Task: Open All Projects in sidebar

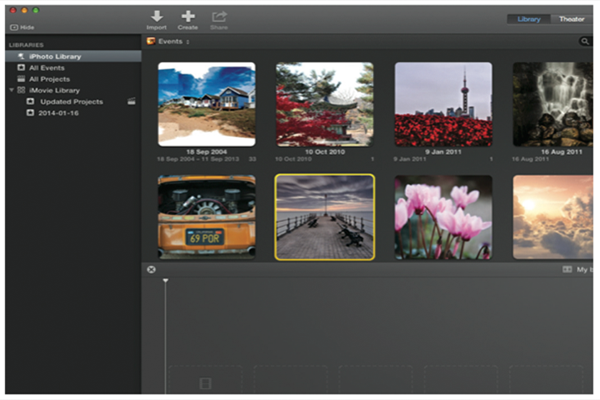Action: pyautogui.click(x=48, y=79)
